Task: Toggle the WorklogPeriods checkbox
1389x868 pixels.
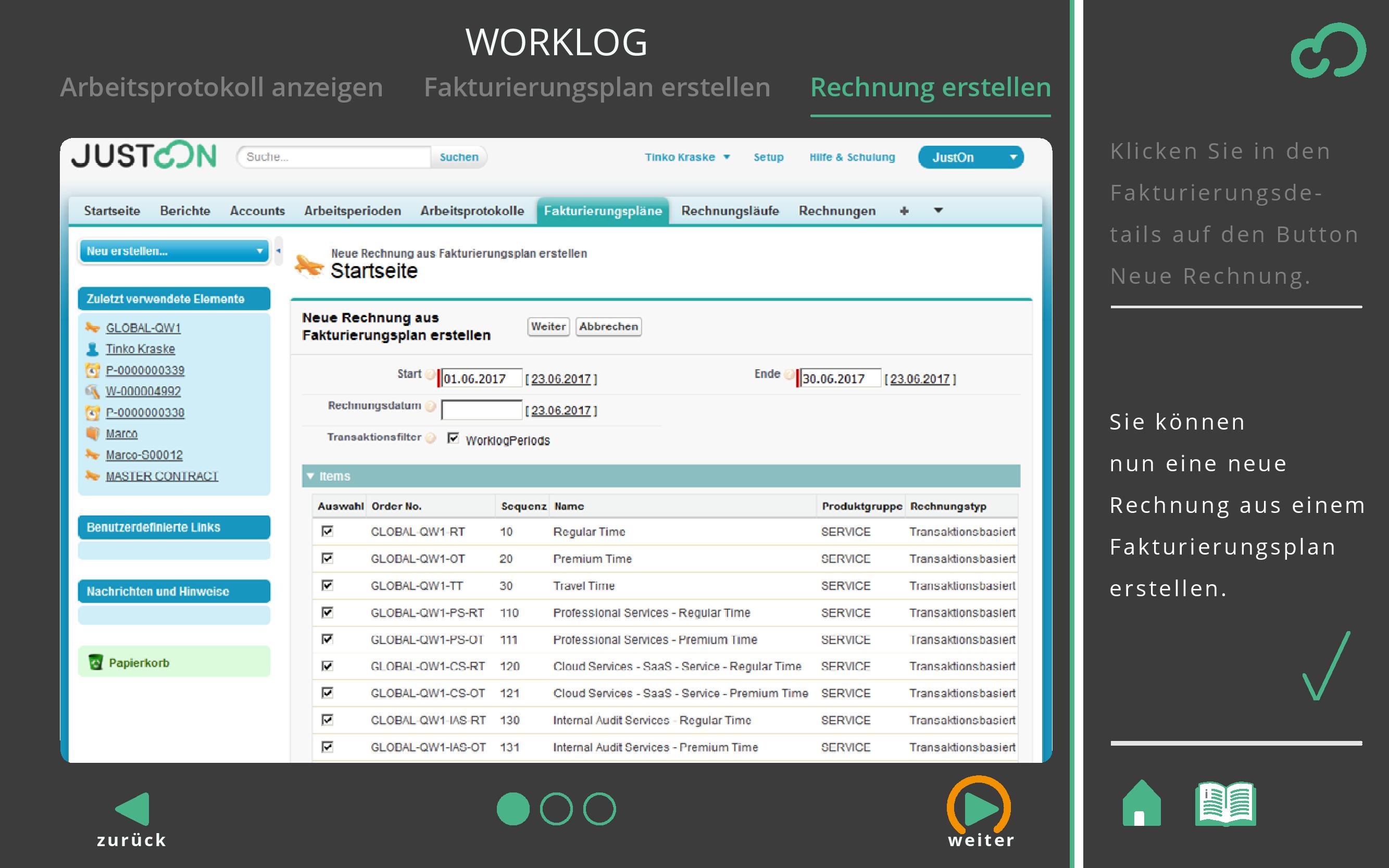Action: click(453, 438)
